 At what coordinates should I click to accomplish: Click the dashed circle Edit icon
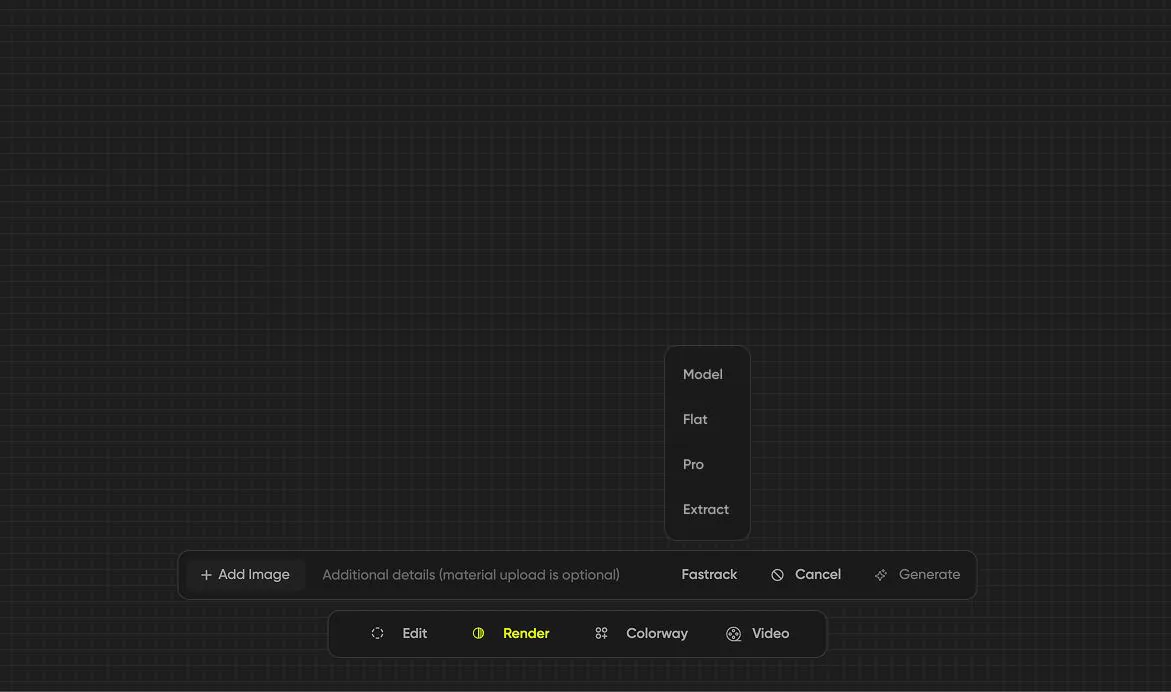[377, 633]
